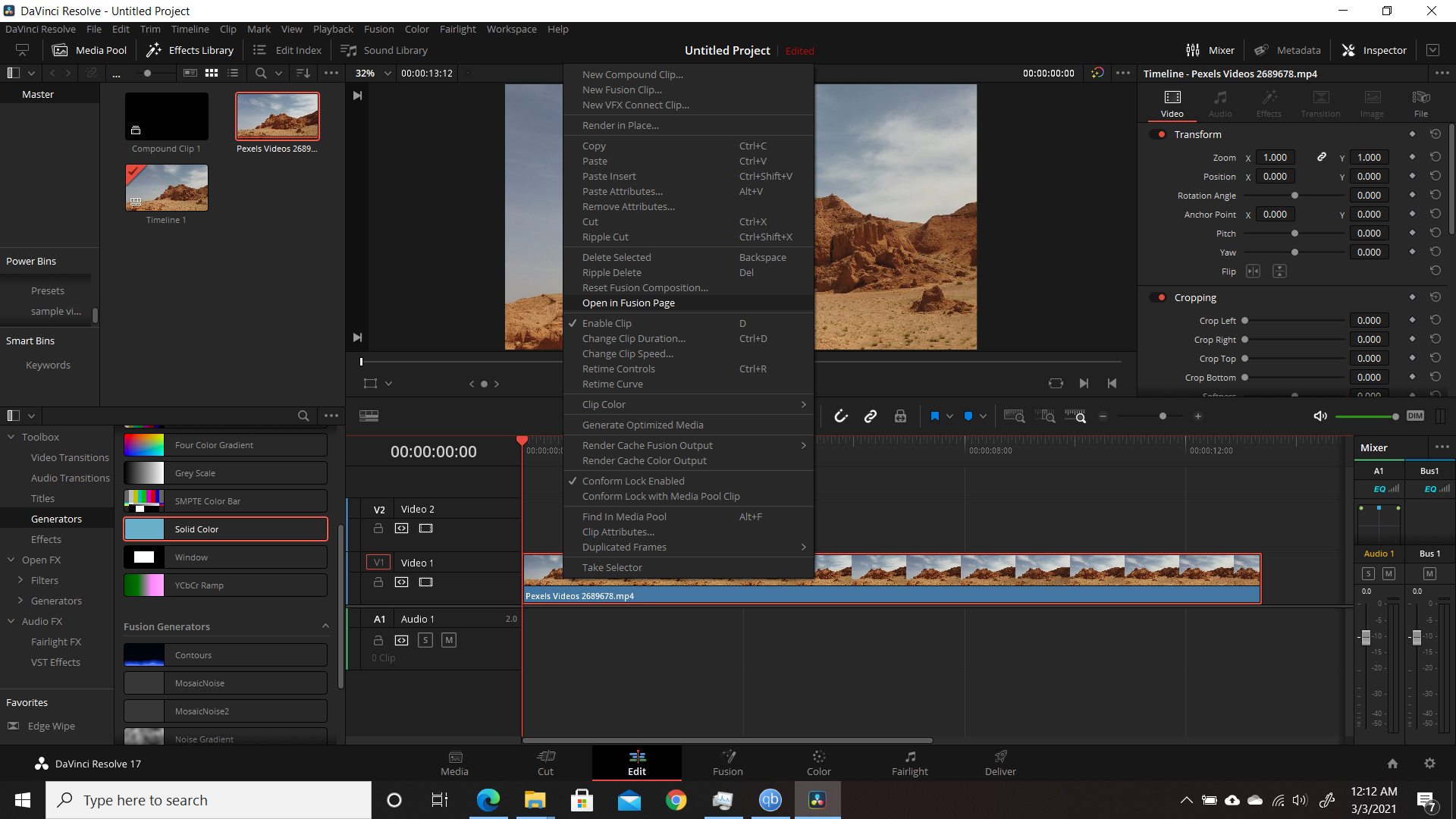Screen dimensions: 1456x819
Task: Open project settings gear
Action: [1429, 764]
